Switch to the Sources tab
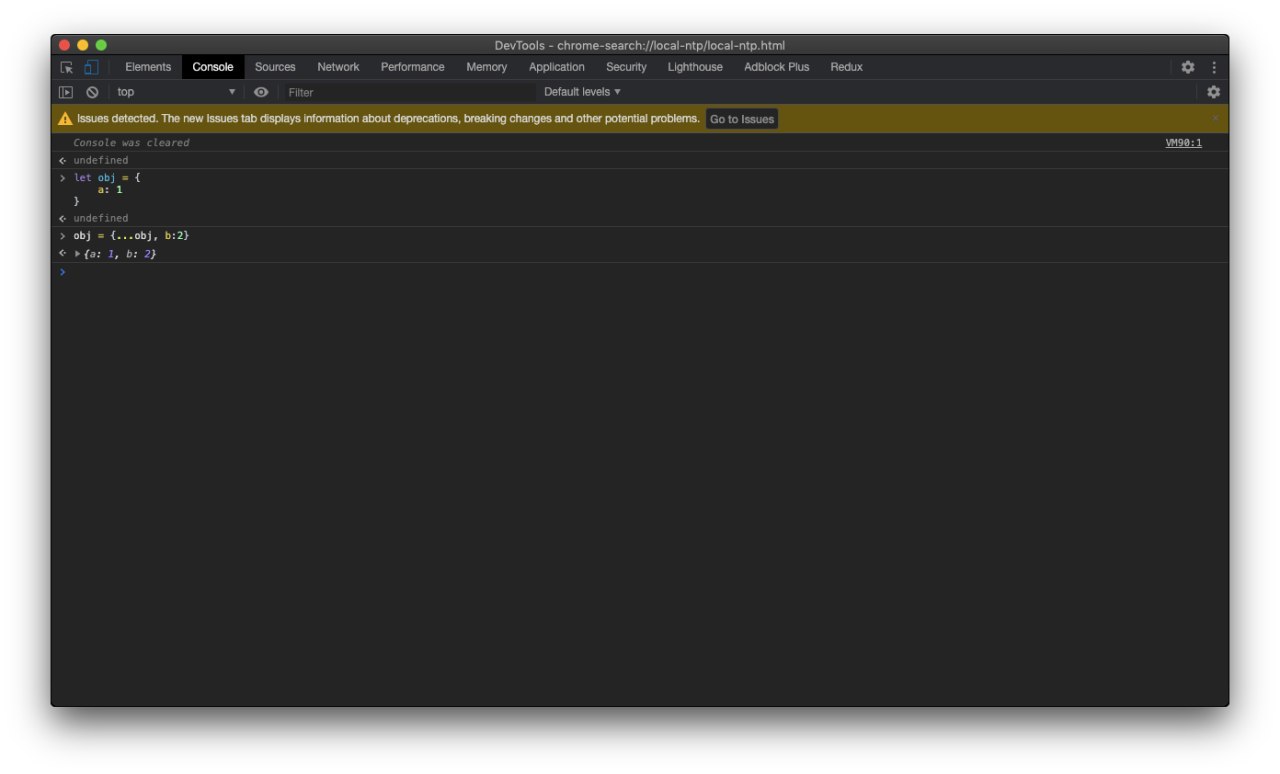 point(275,67)
